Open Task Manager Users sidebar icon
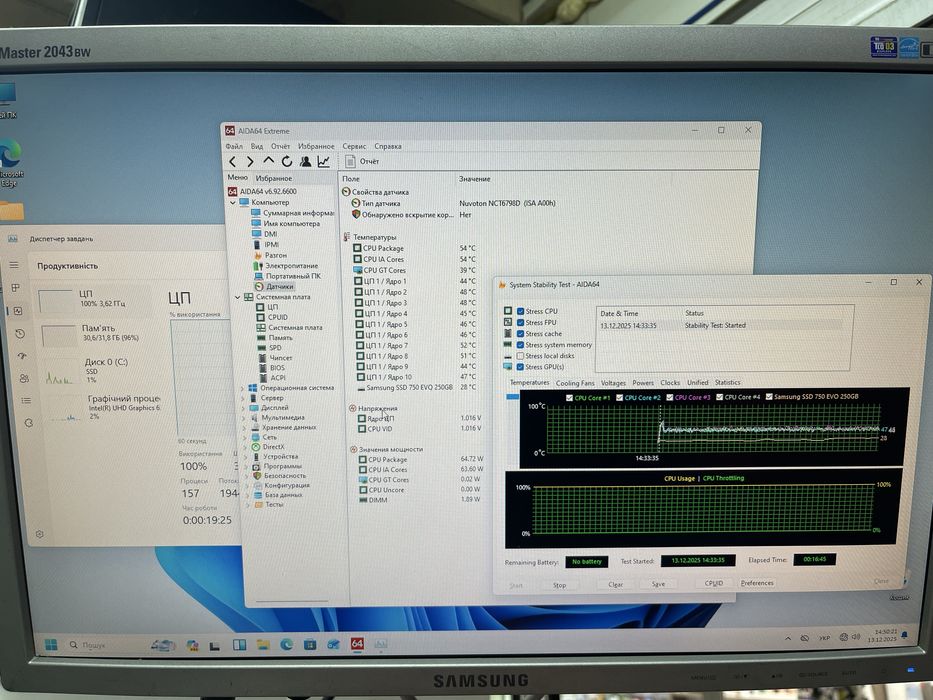933x700 pixels. [24, 378]
